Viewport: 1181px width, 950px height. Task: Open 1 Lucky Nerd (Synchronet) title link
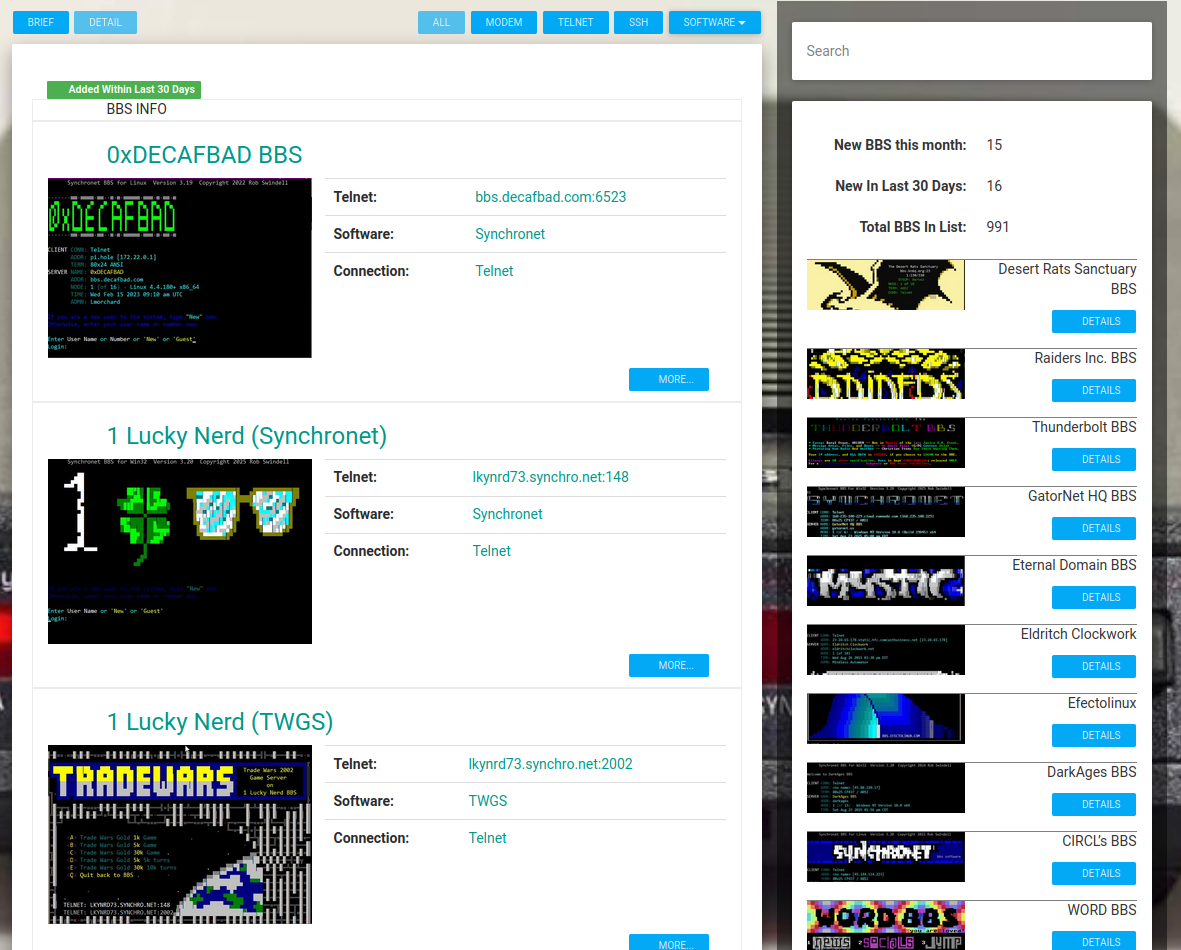pyautogui.click(x=247, y=435)
